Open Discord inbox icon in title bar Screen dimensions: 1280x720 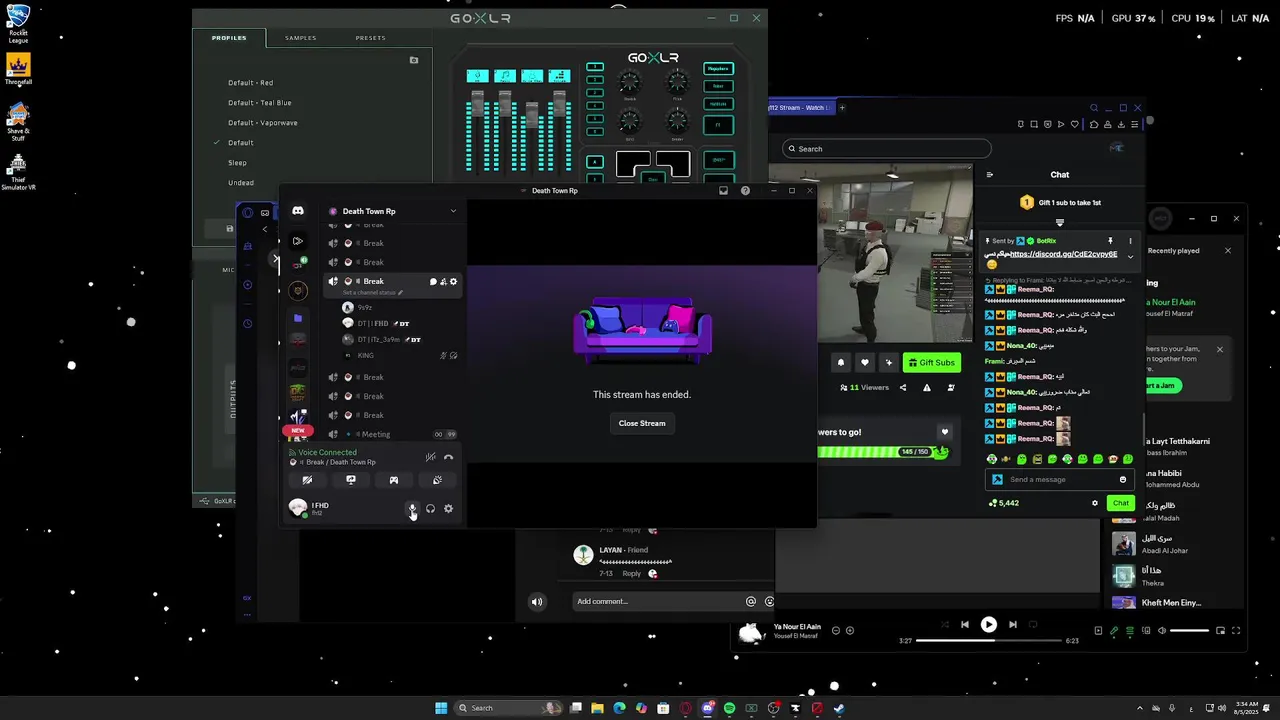tap(723, 190)
